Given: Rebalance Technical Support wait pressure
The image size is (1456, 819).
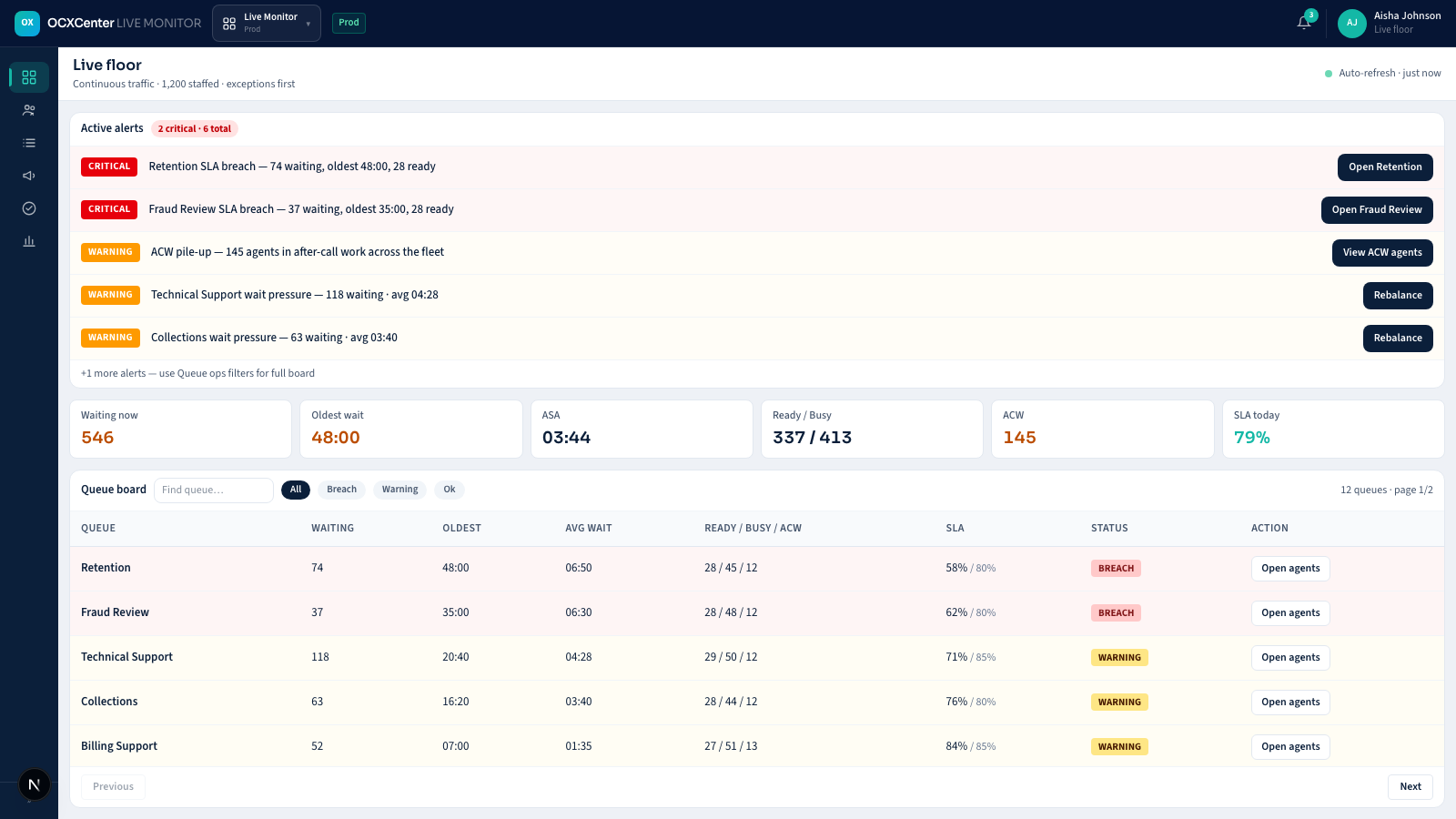Looking at the screenshot, I should click(1398, 296).
